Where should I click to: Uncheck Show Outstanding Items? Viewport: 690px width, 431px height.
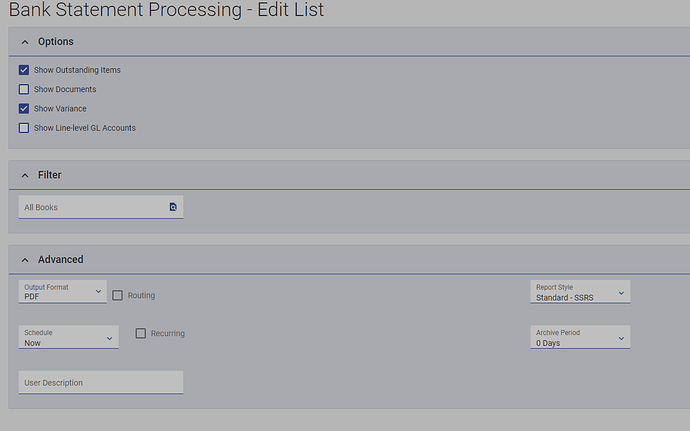pyautogui.click(x=24, y=70)
